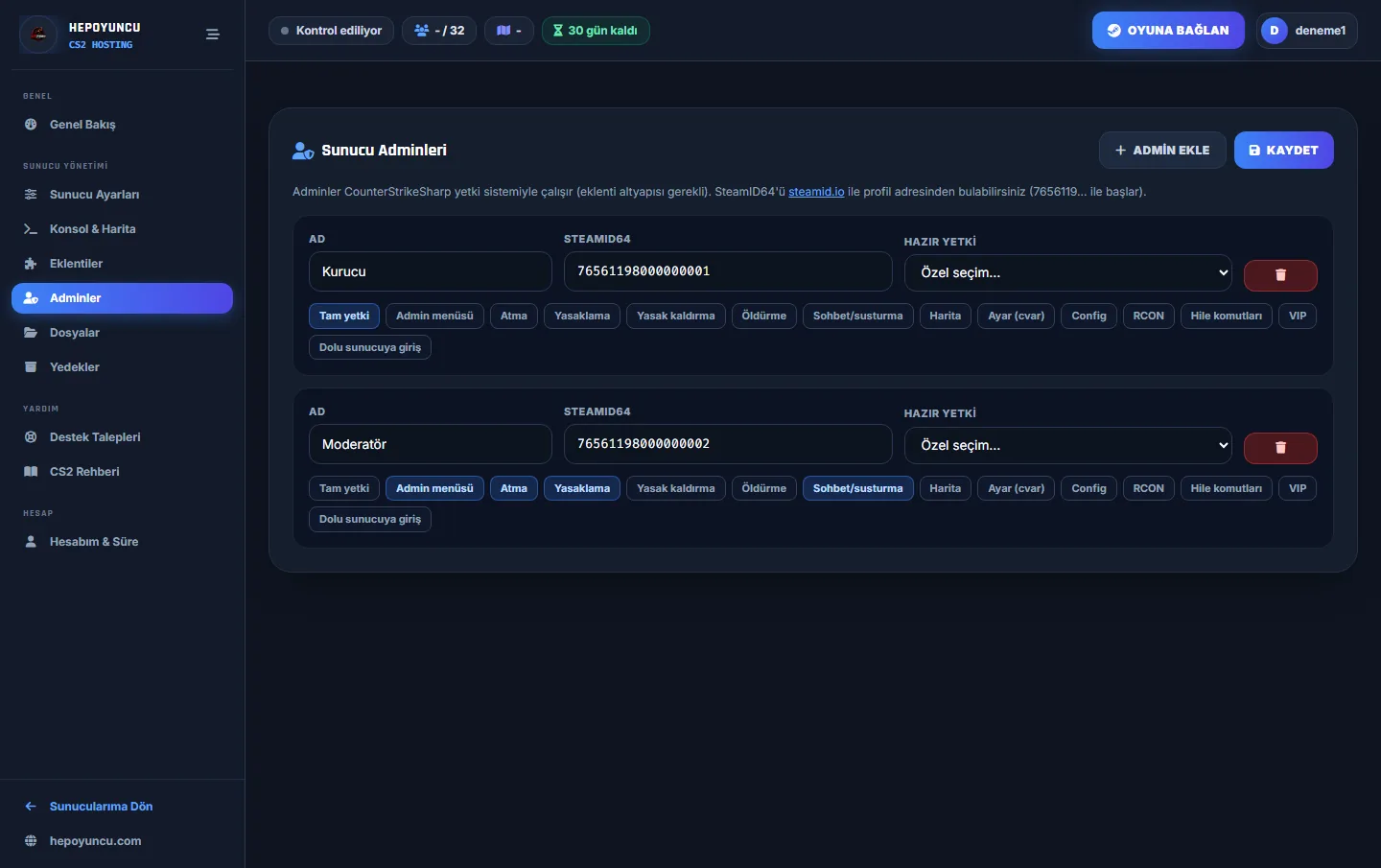Save admins with KAYDET button
Screen dimensions: 1381x868
coord(1284,151)
